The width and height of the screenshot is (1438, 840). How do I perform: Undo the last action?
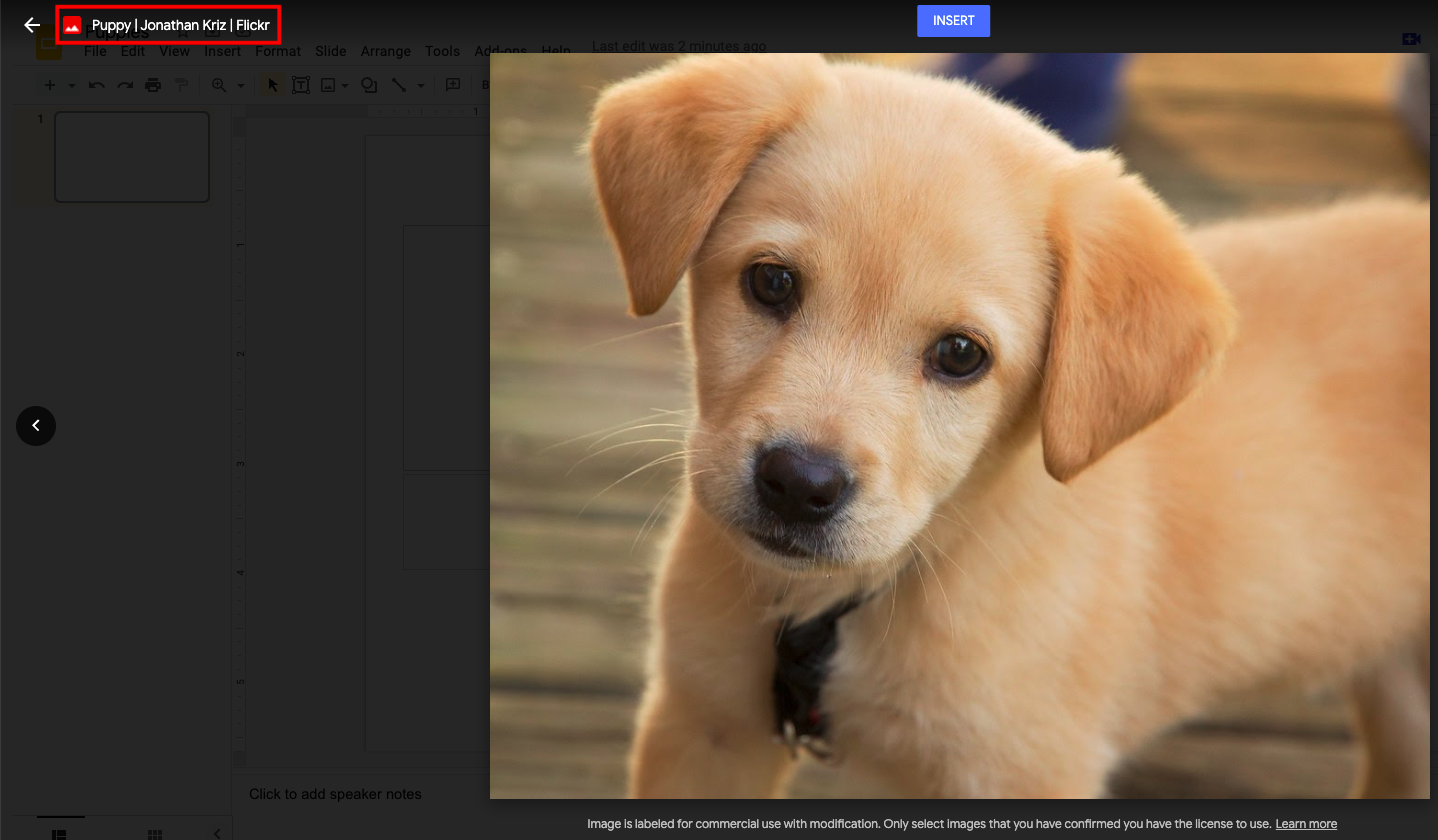(x=97, y=85)
